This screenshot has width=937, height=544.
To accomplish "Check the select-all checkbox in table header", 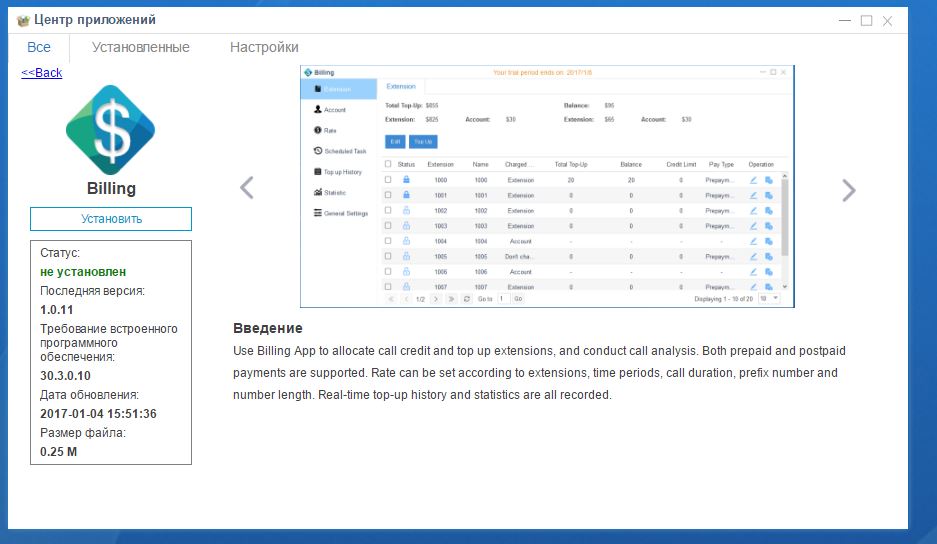I will pyautogui.click(x=388, y=164).
